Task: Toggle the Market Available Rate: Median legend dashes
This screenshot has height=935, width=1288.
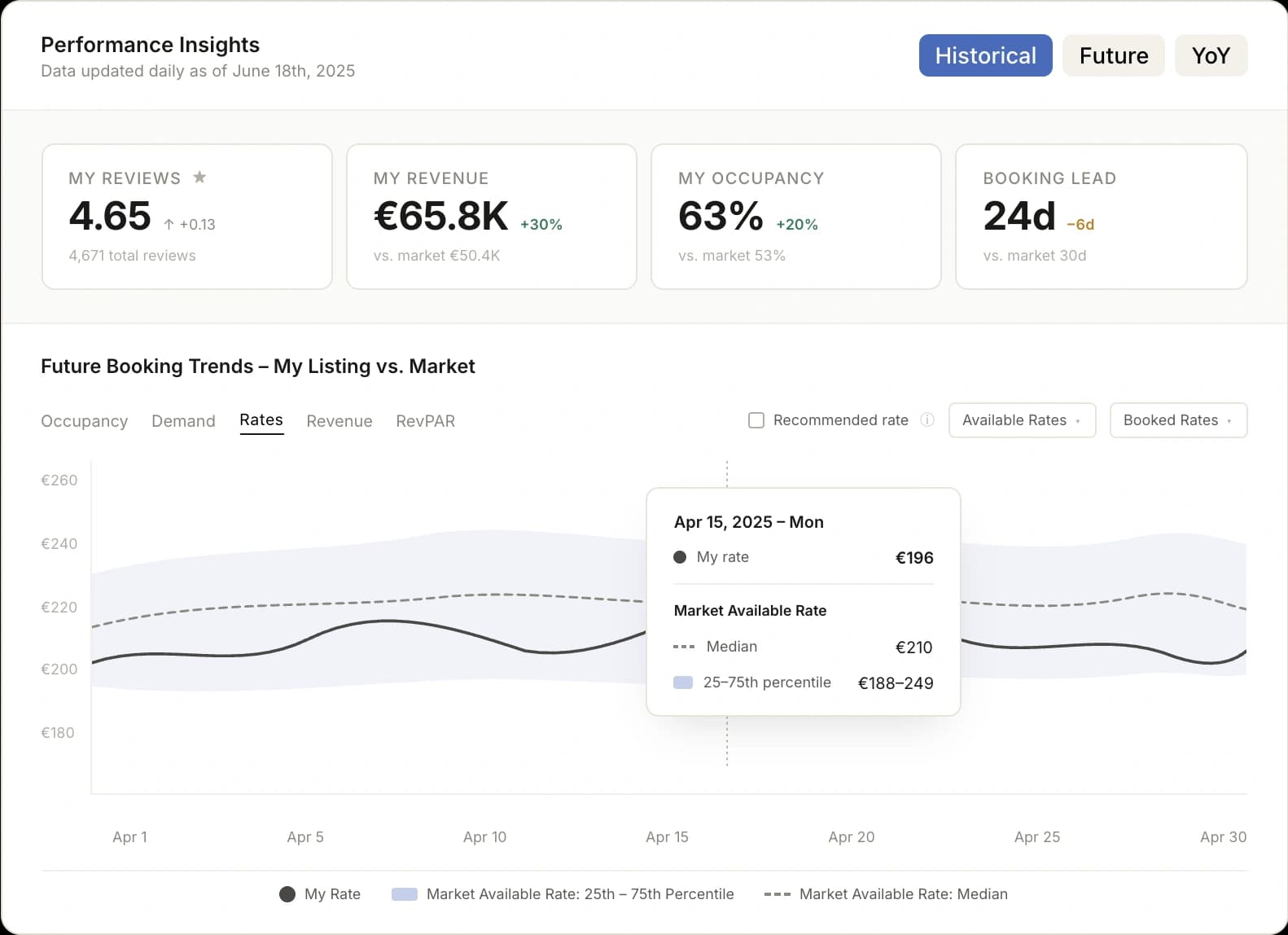Action: [x=777, y=894]
